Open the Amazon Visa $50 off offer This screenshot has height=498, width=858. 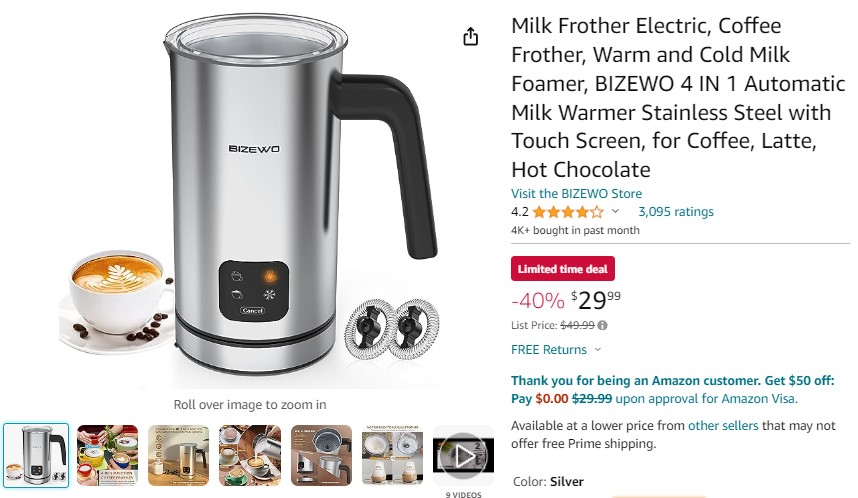[x=673, y=390]
